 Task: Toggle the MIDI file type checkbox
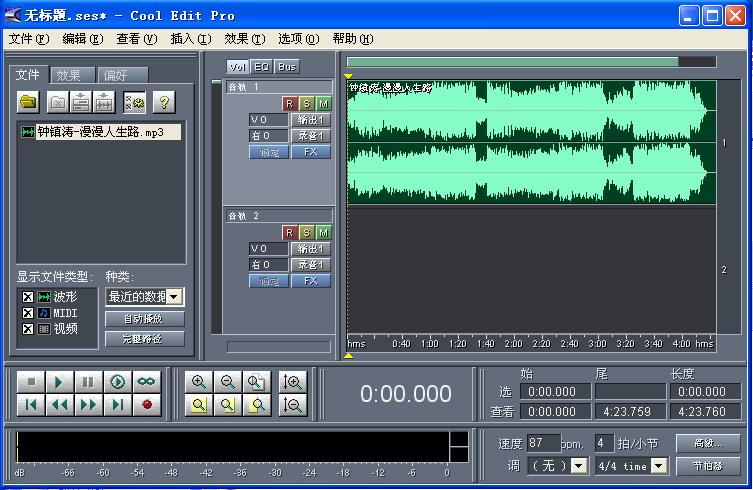[28, 313]
